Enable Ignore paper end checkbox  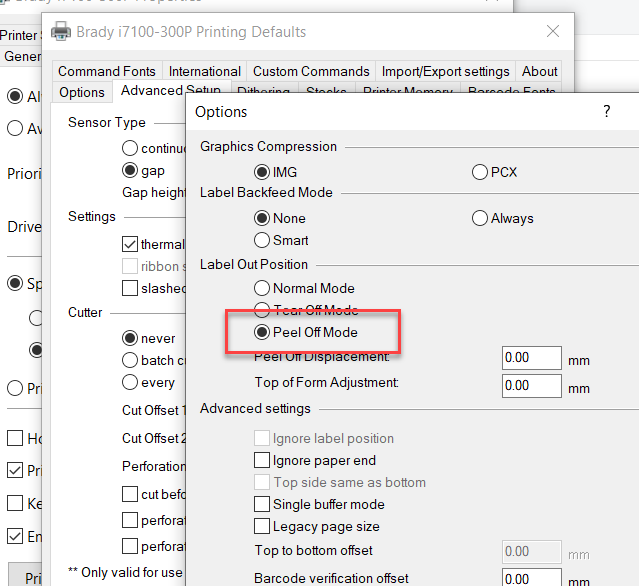263,461
